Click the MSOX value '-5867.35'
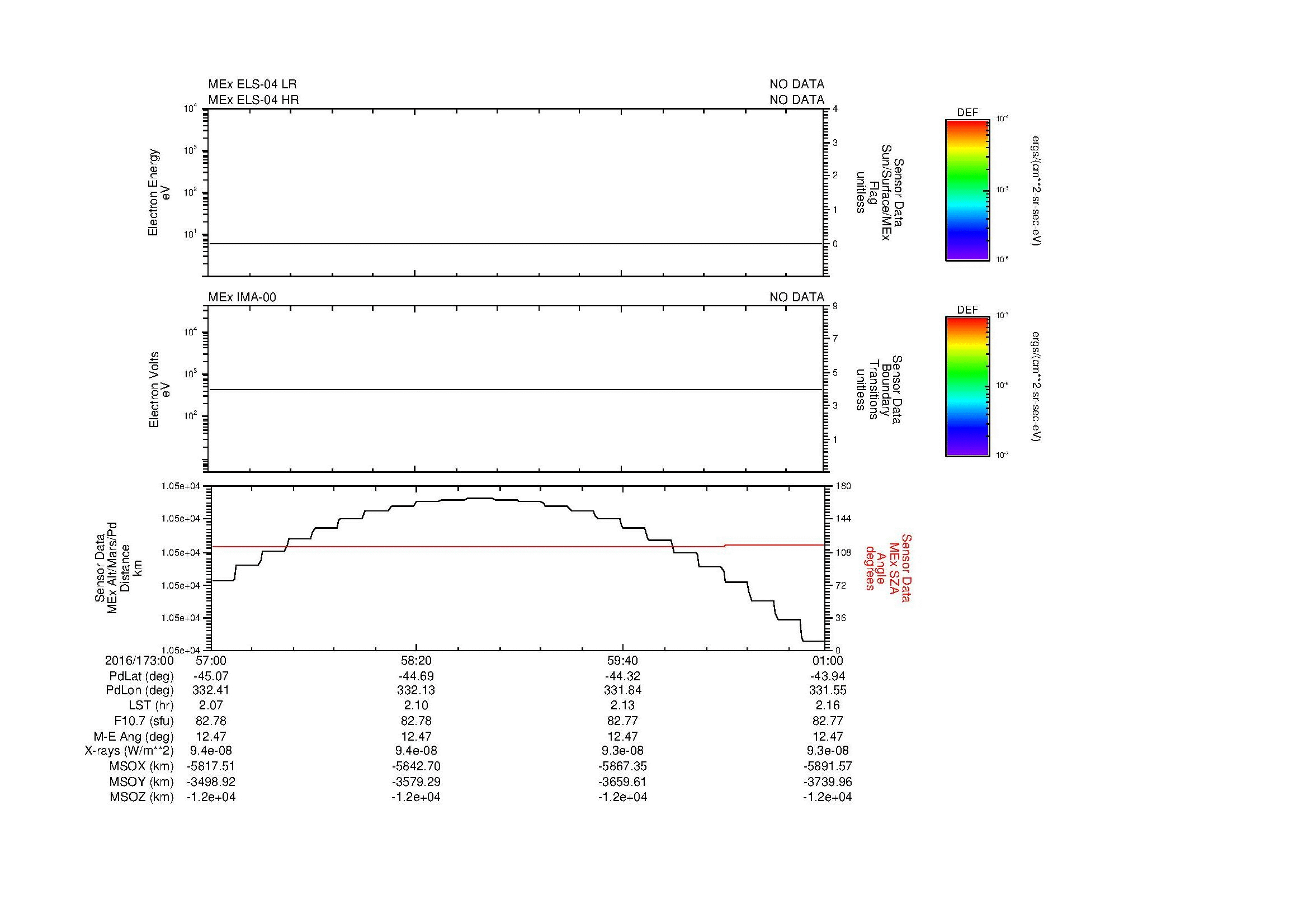 622,766
